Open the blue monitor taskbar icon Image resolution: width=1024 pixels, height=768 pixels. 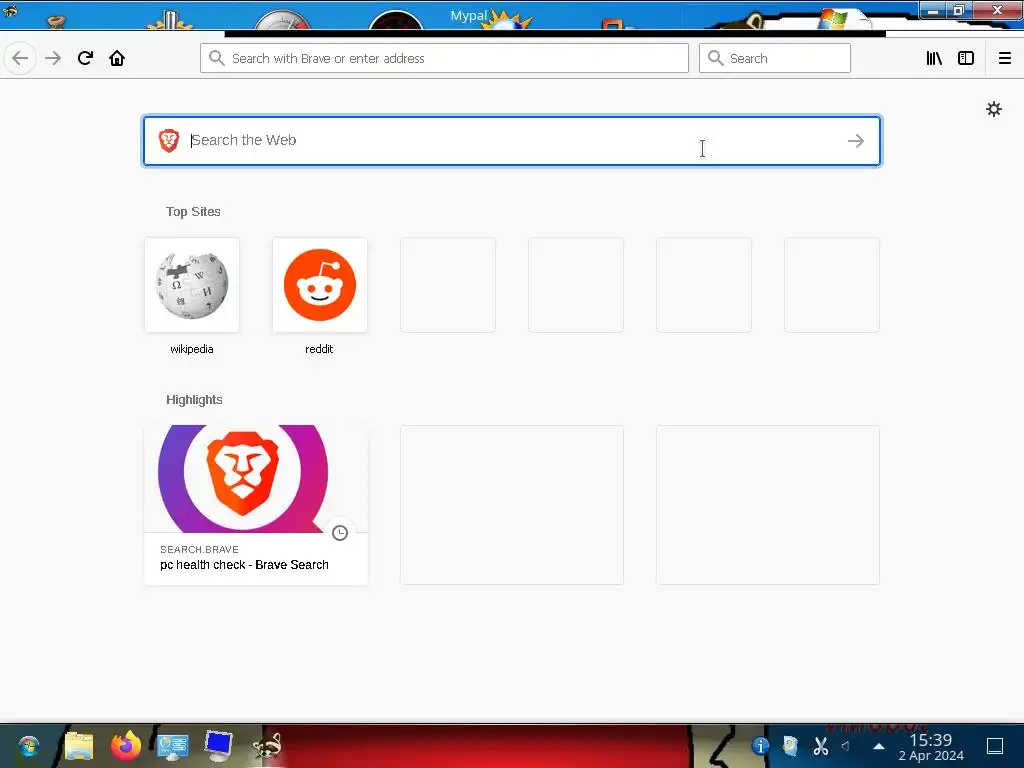tap(219, 746)
